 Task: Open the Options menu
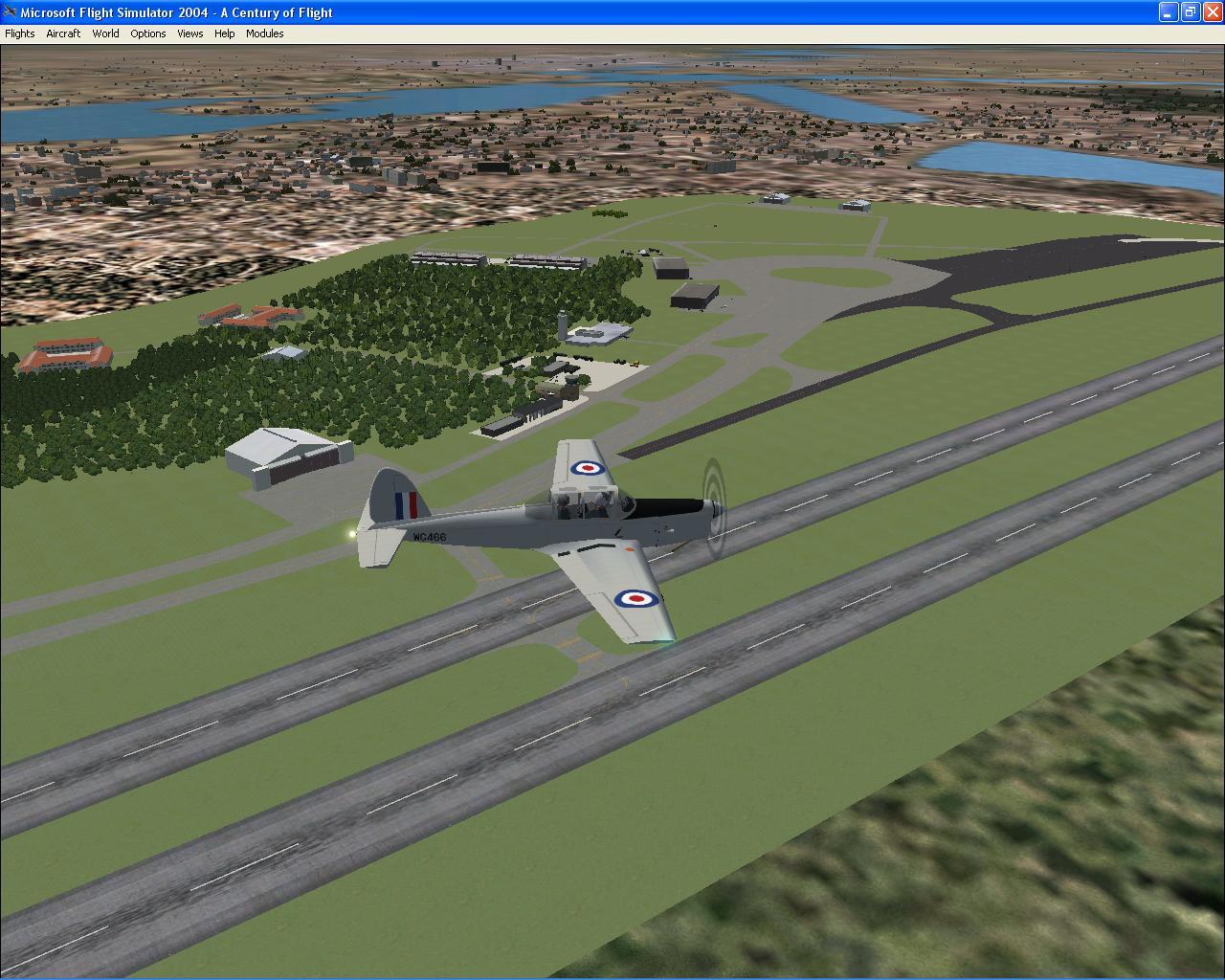pos(148,33)
